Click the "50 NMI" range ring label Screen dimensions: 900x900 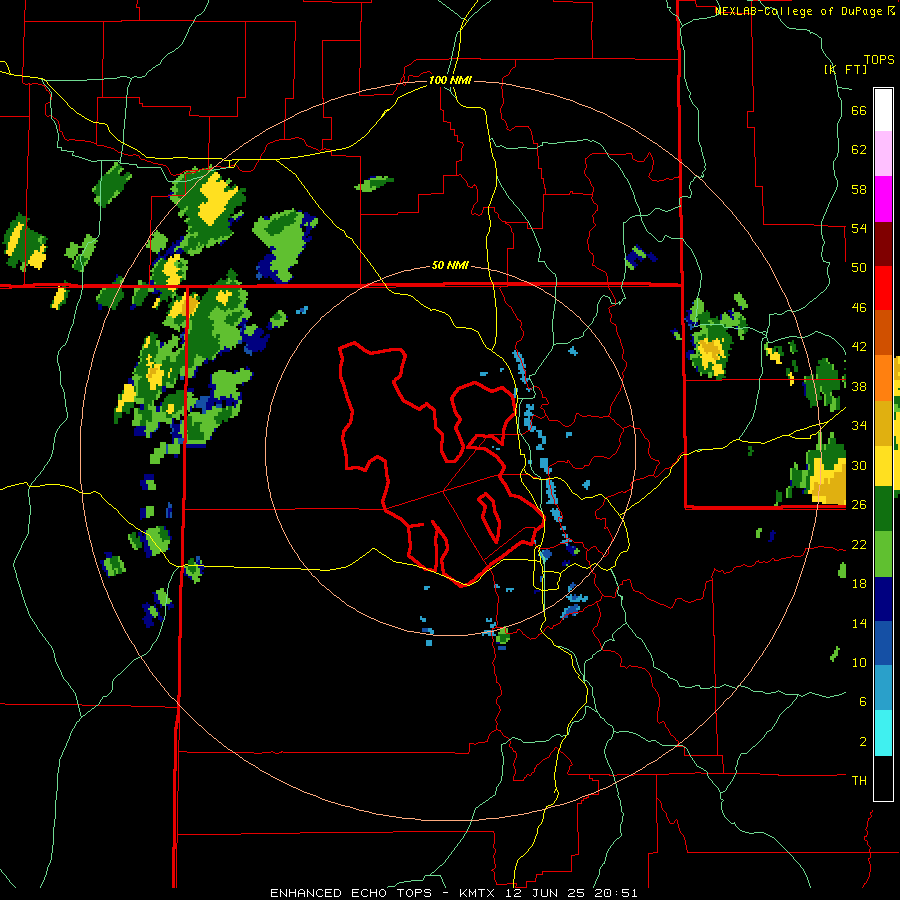pos(450,265)
